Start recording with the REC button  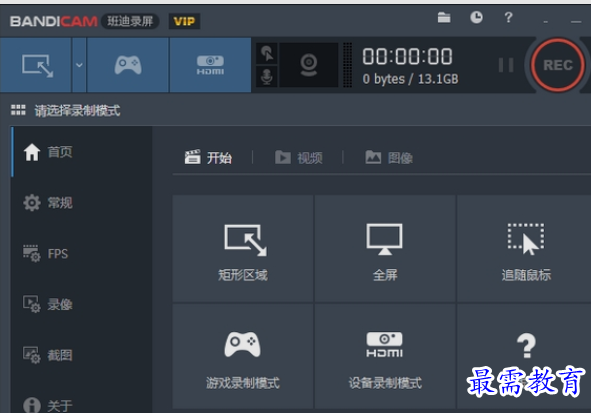click(558, 65)
